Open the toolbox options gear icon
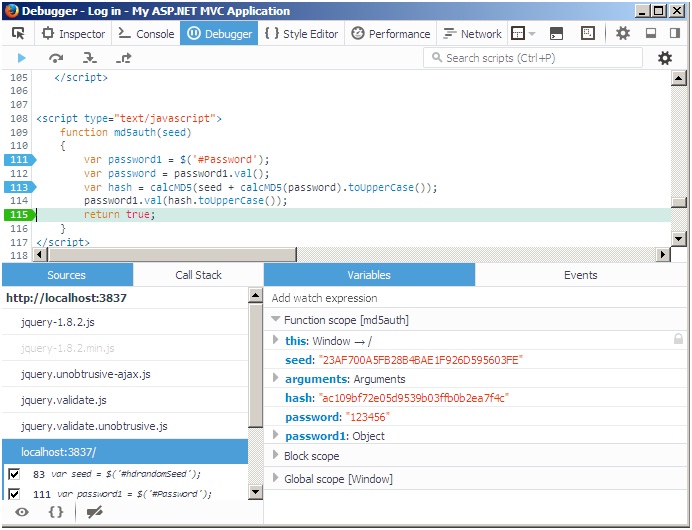 623,34
